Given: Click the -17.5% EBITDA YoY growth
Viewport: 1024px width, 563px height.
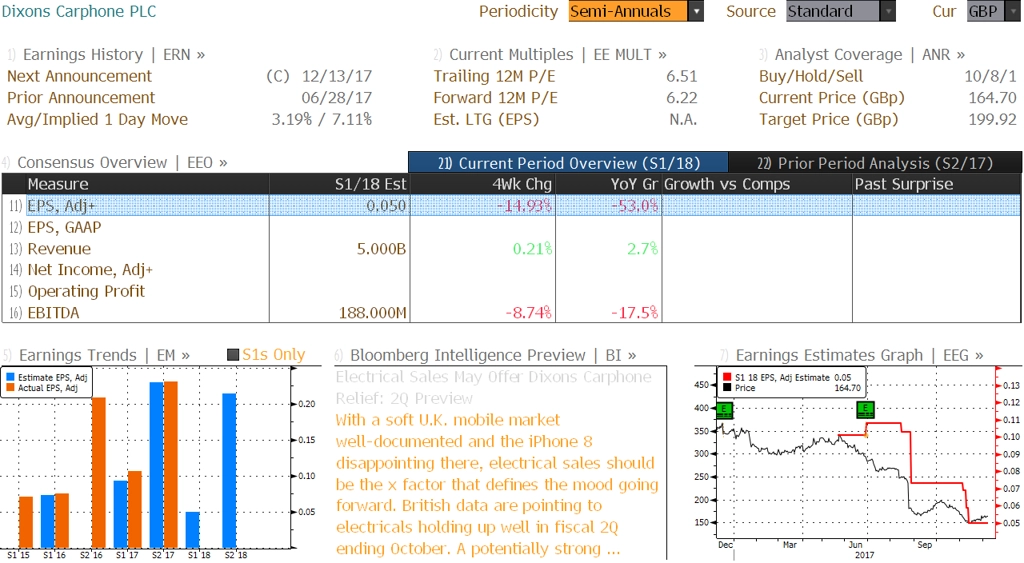Looking at the screenshot, I should click(635, 313).
